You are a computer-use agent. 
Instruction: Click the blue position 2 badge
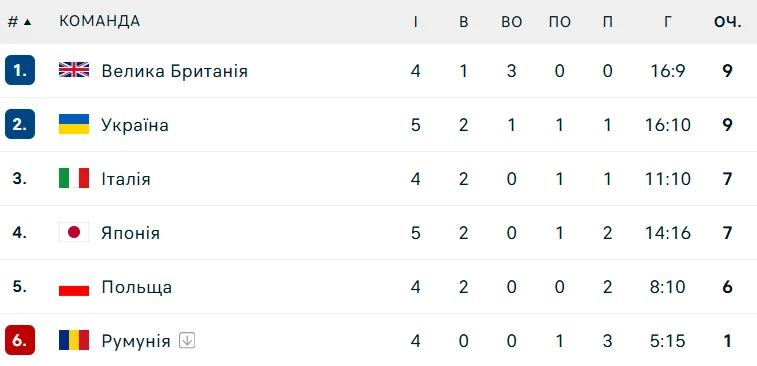(x=20, y=124)
